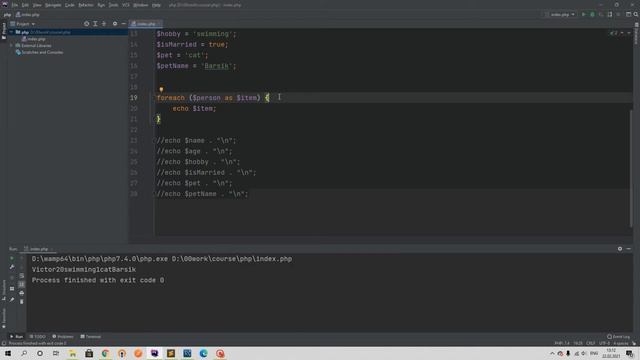The width and height of the screenshot is (640, 360).
Task: Click index.php breadcrumb in navigation bar
Action: pos(28,15)
